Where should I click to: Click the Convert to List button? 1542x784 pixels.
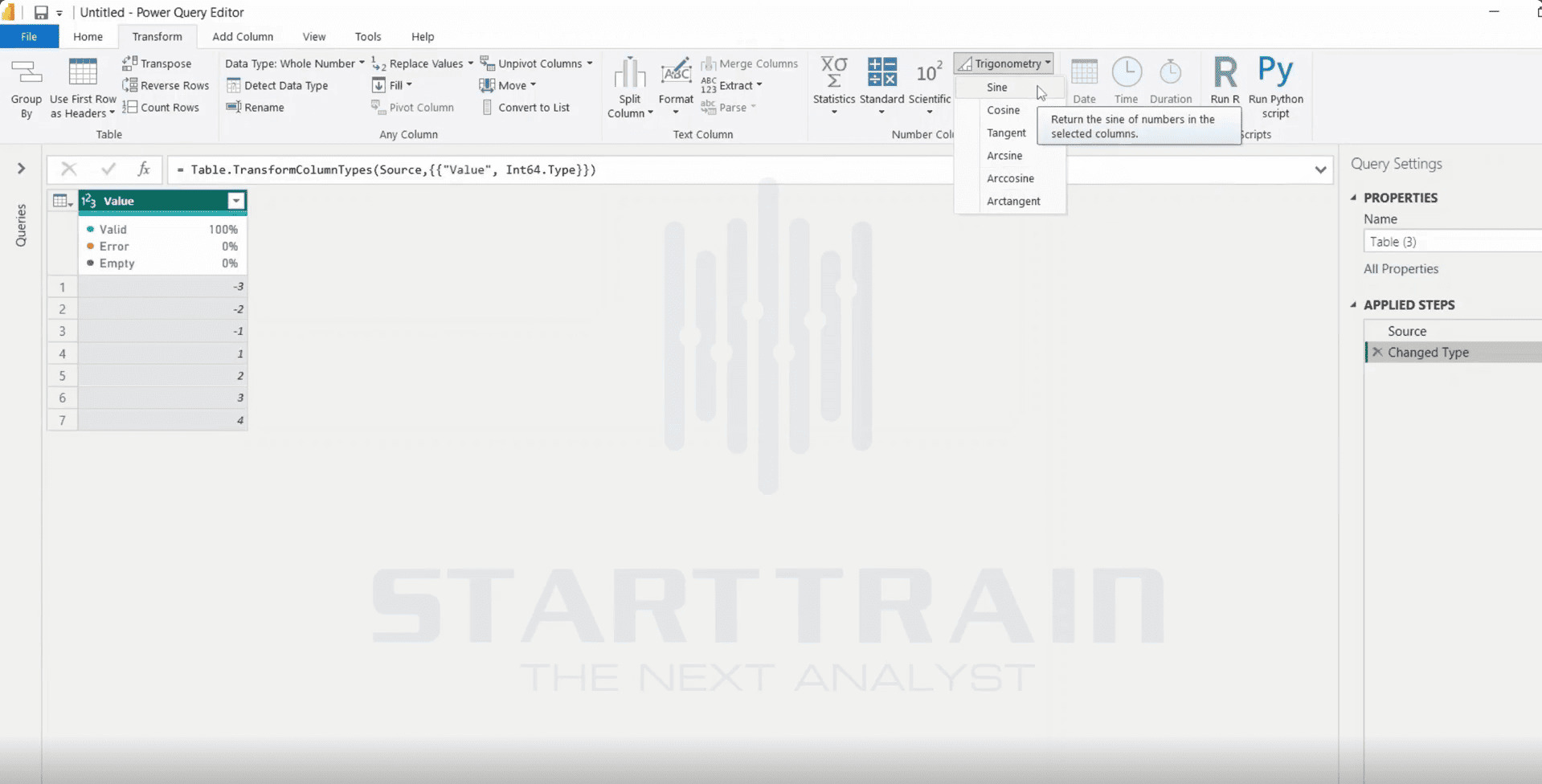[526, 107]
